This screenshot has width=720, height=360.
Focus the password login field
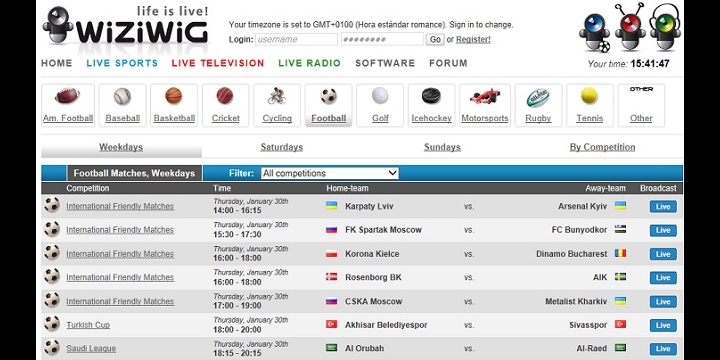(382, 39)
